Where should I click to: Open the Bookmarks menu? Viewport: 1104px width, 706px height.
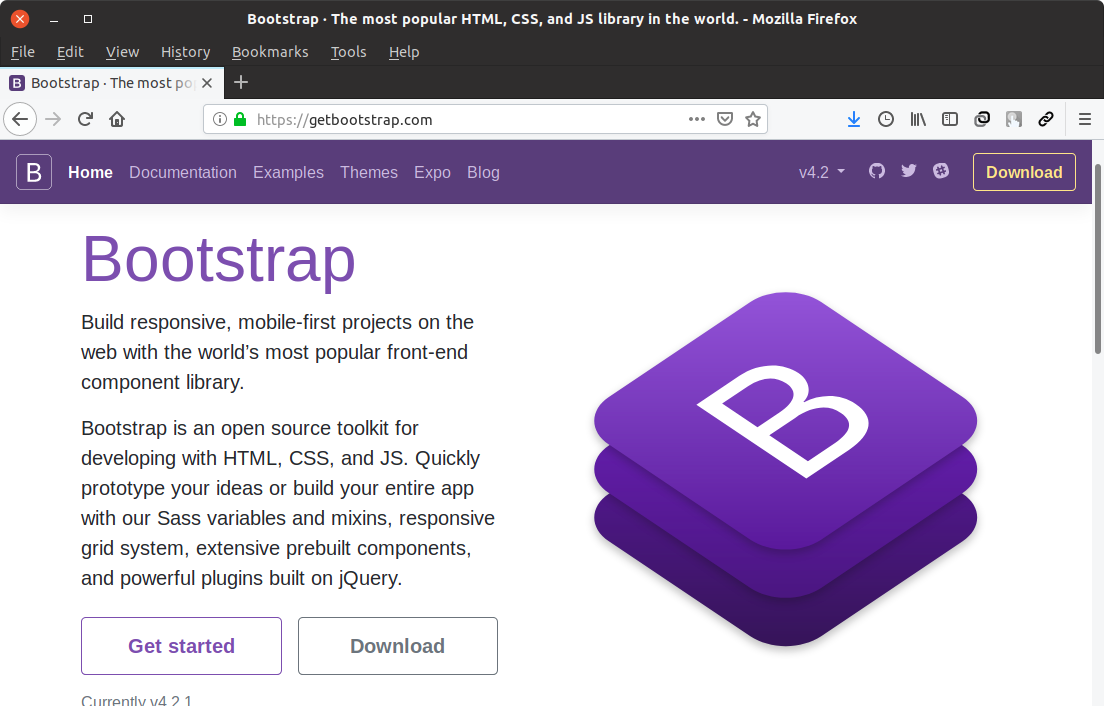270,52
